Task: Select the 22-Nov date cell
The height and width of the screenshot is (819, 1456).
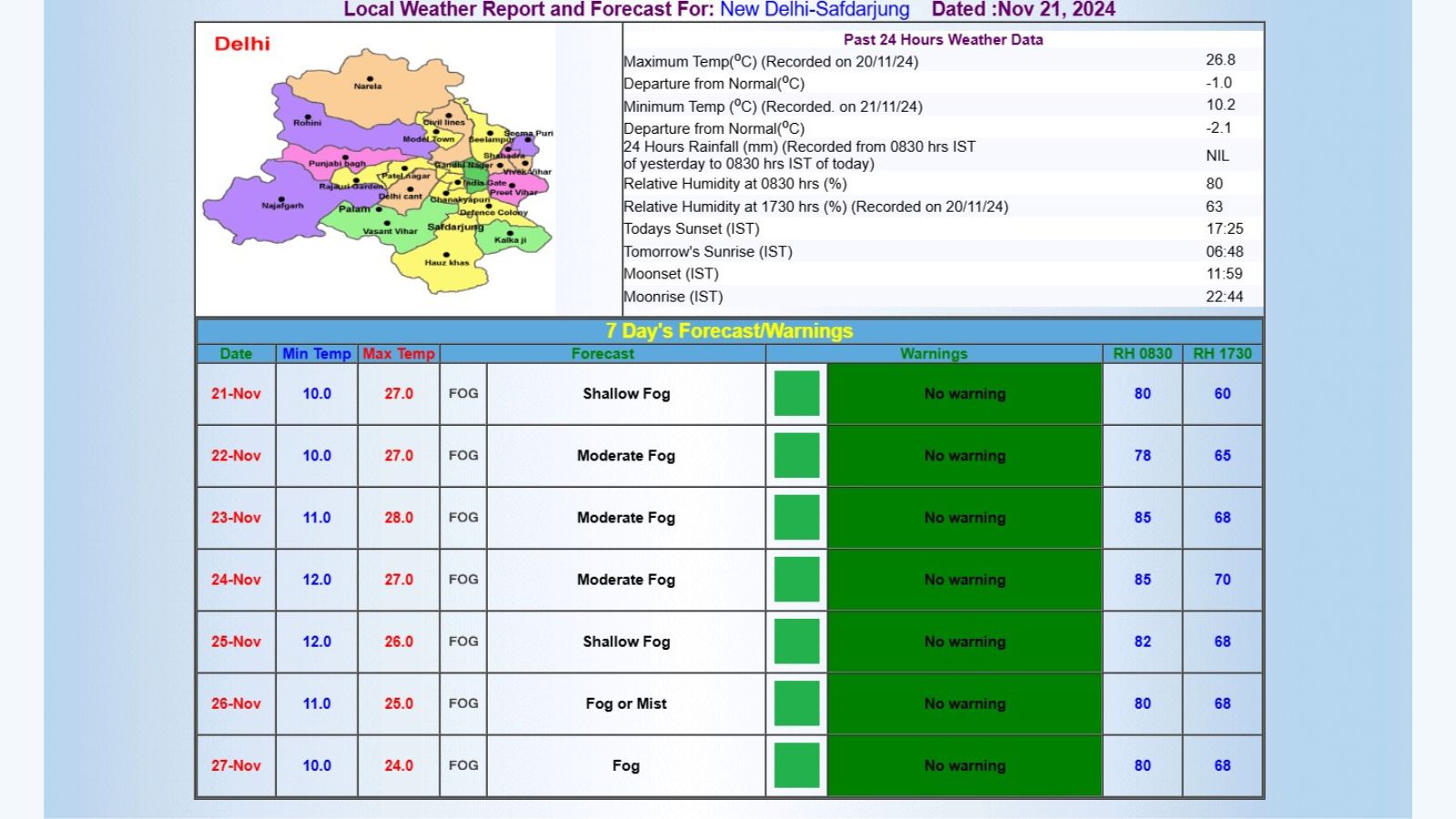Action: 236,456
